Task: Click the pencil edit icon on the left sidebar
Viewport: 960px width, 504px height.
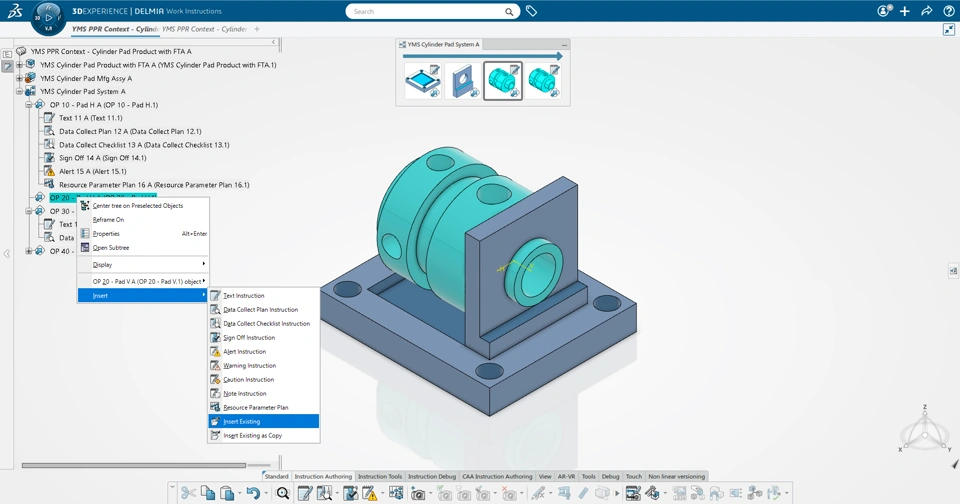Action: coord(7,67)
